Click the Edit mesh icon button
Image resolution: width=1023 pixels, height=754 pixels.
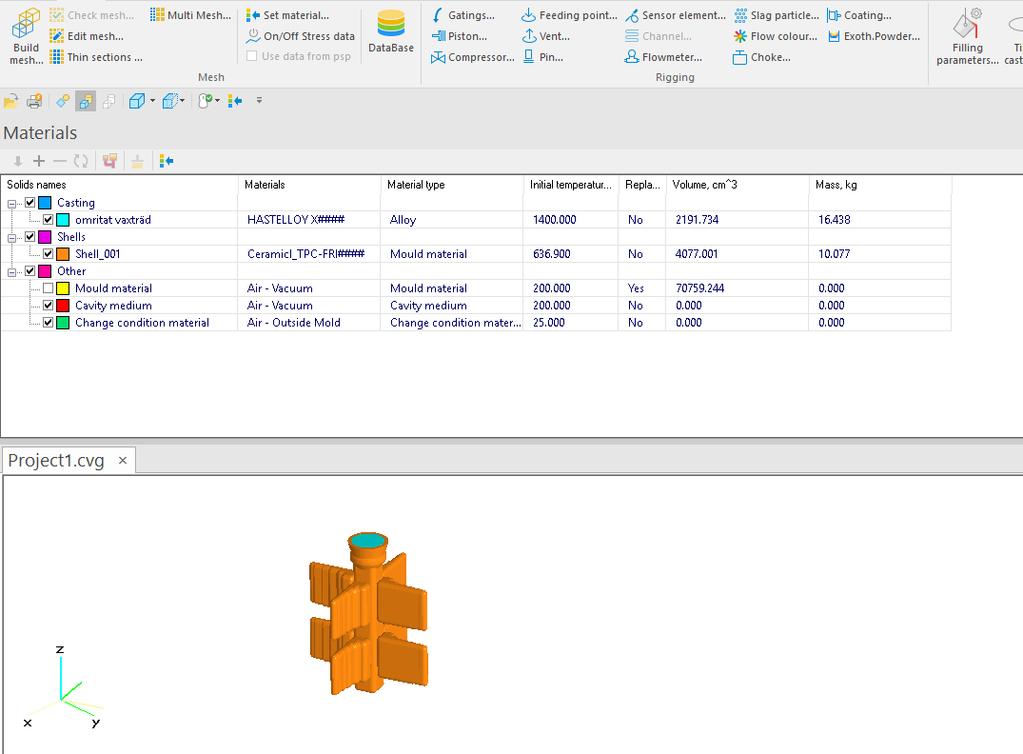(57, 36)
